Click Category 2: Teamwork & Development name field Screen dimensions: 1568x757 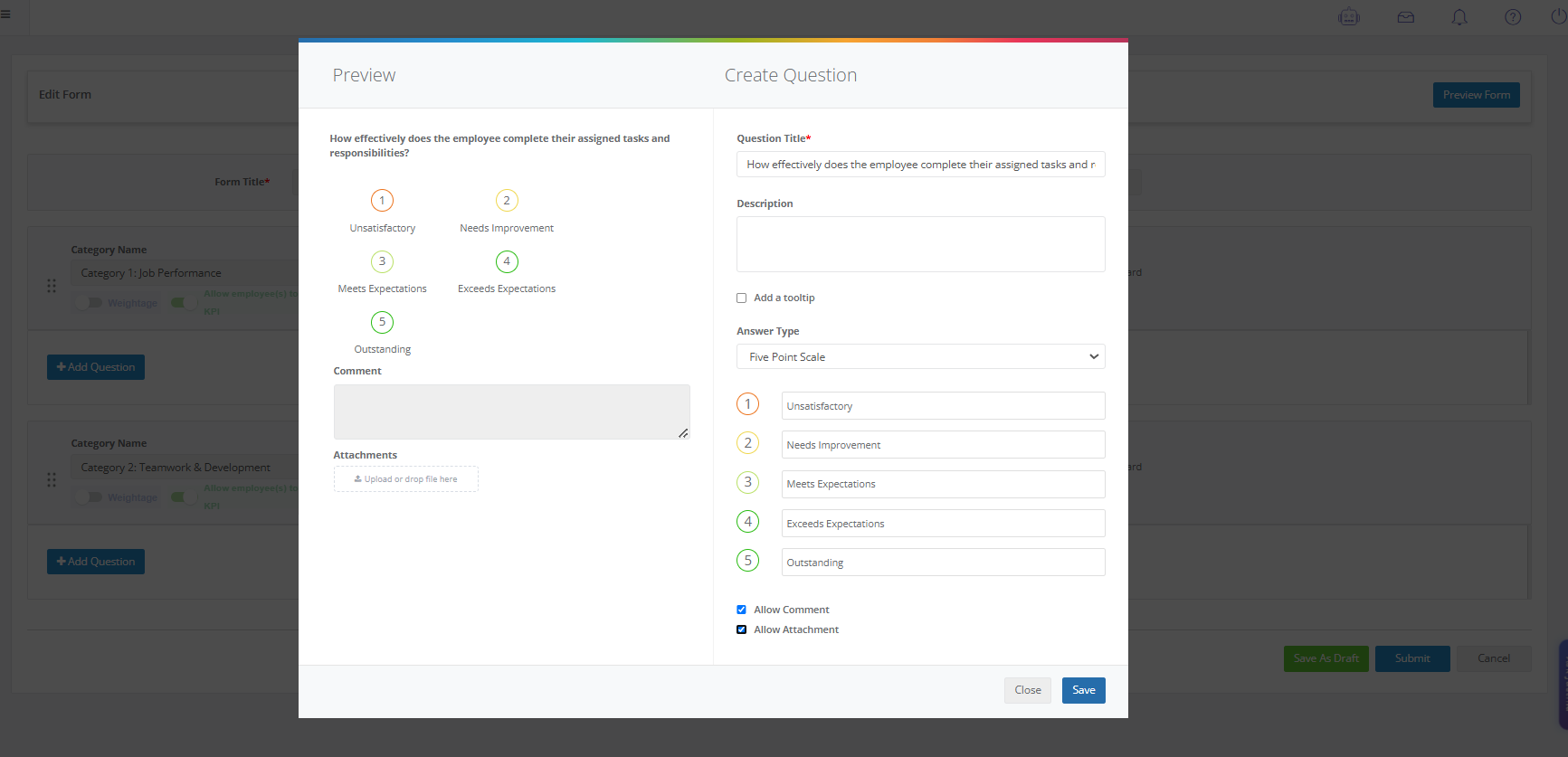(x=185, y=468)
